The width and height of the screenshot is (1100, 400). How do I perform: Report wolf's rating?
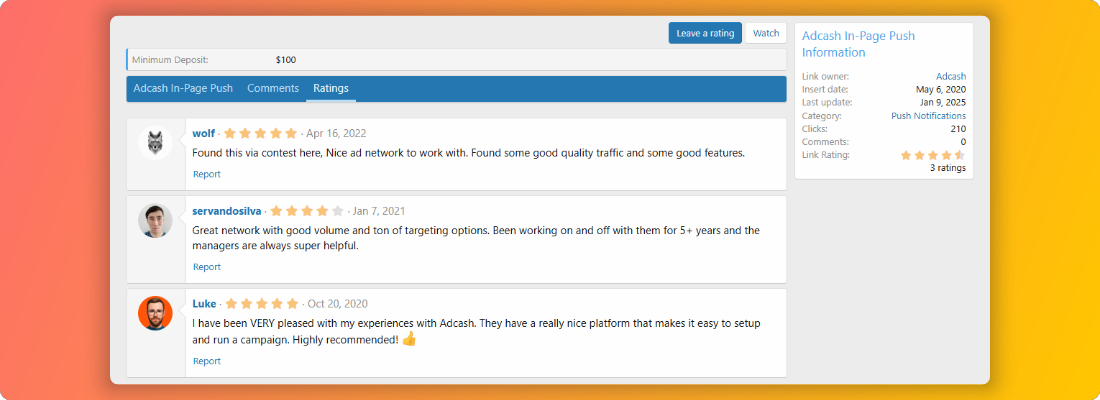(x=207, y=174)
